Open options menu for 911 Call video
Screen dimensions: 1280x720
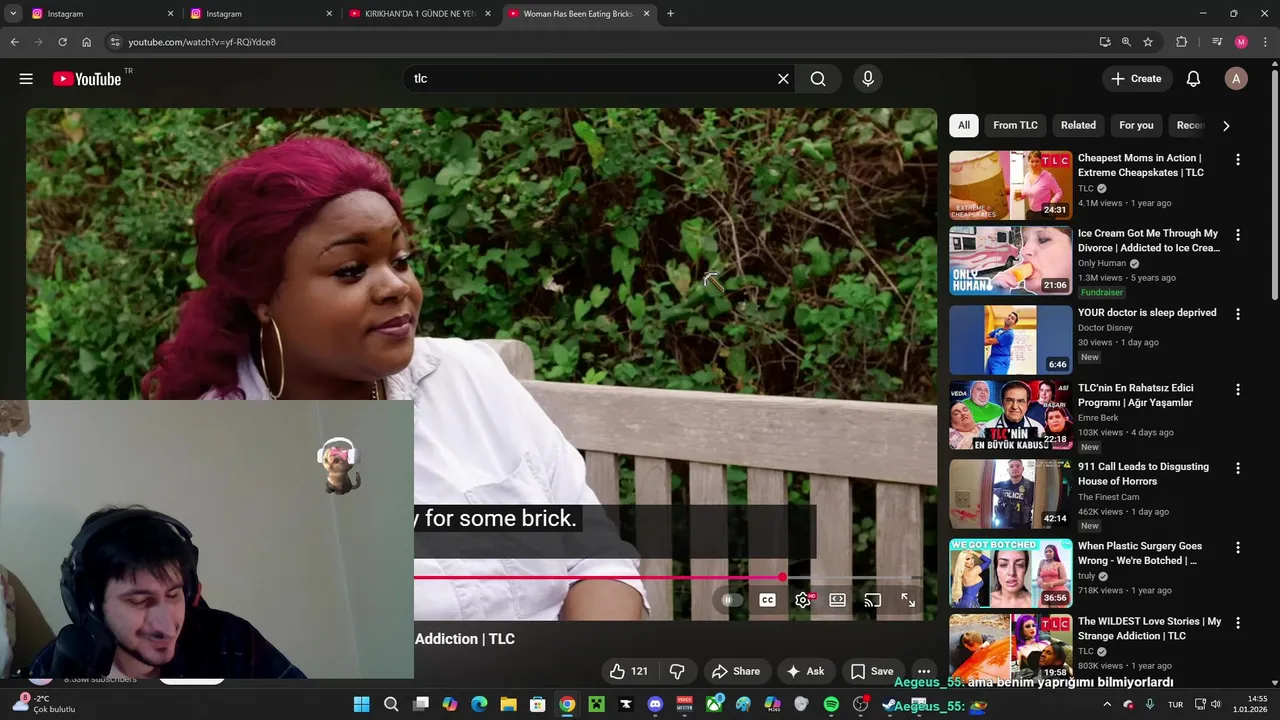(1238, 468)
